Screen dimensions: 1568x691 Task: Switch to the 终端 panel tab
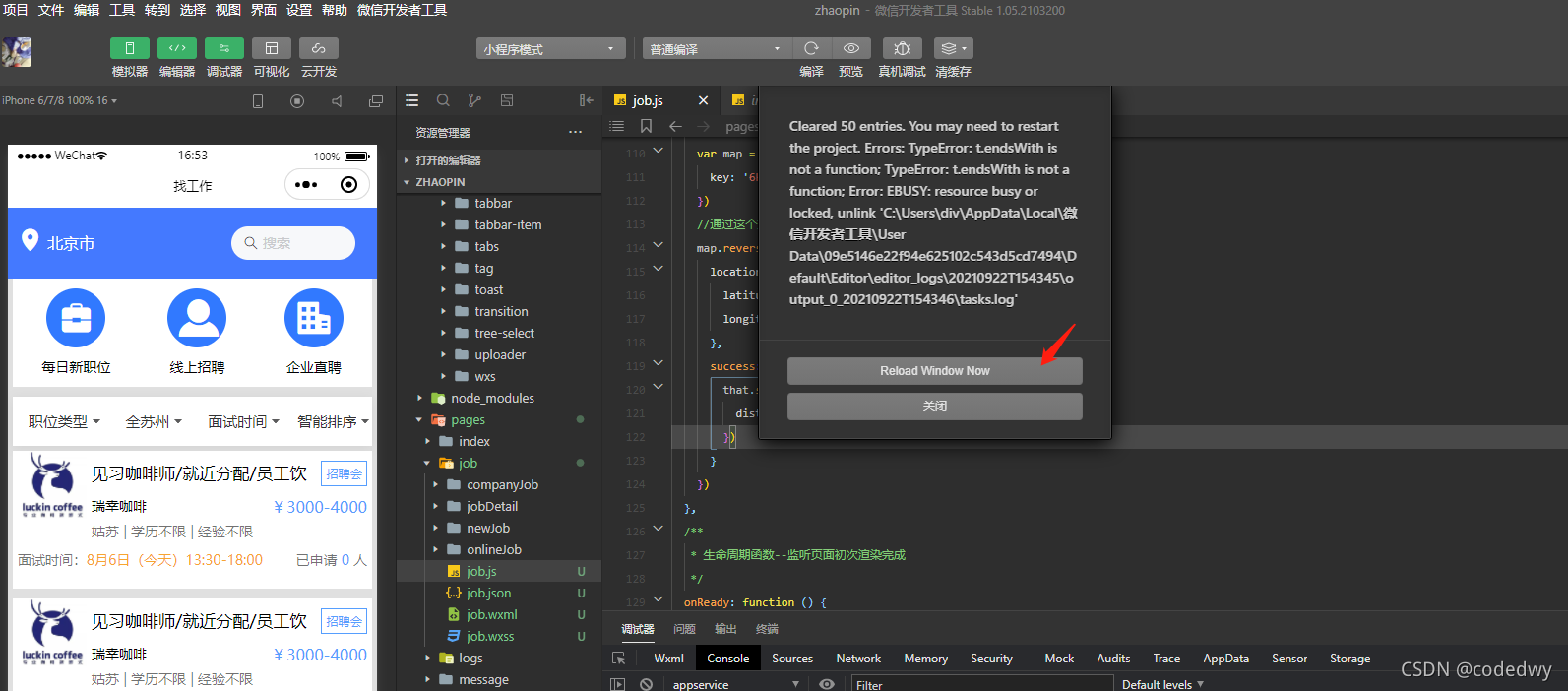click(x=767, y=629)
